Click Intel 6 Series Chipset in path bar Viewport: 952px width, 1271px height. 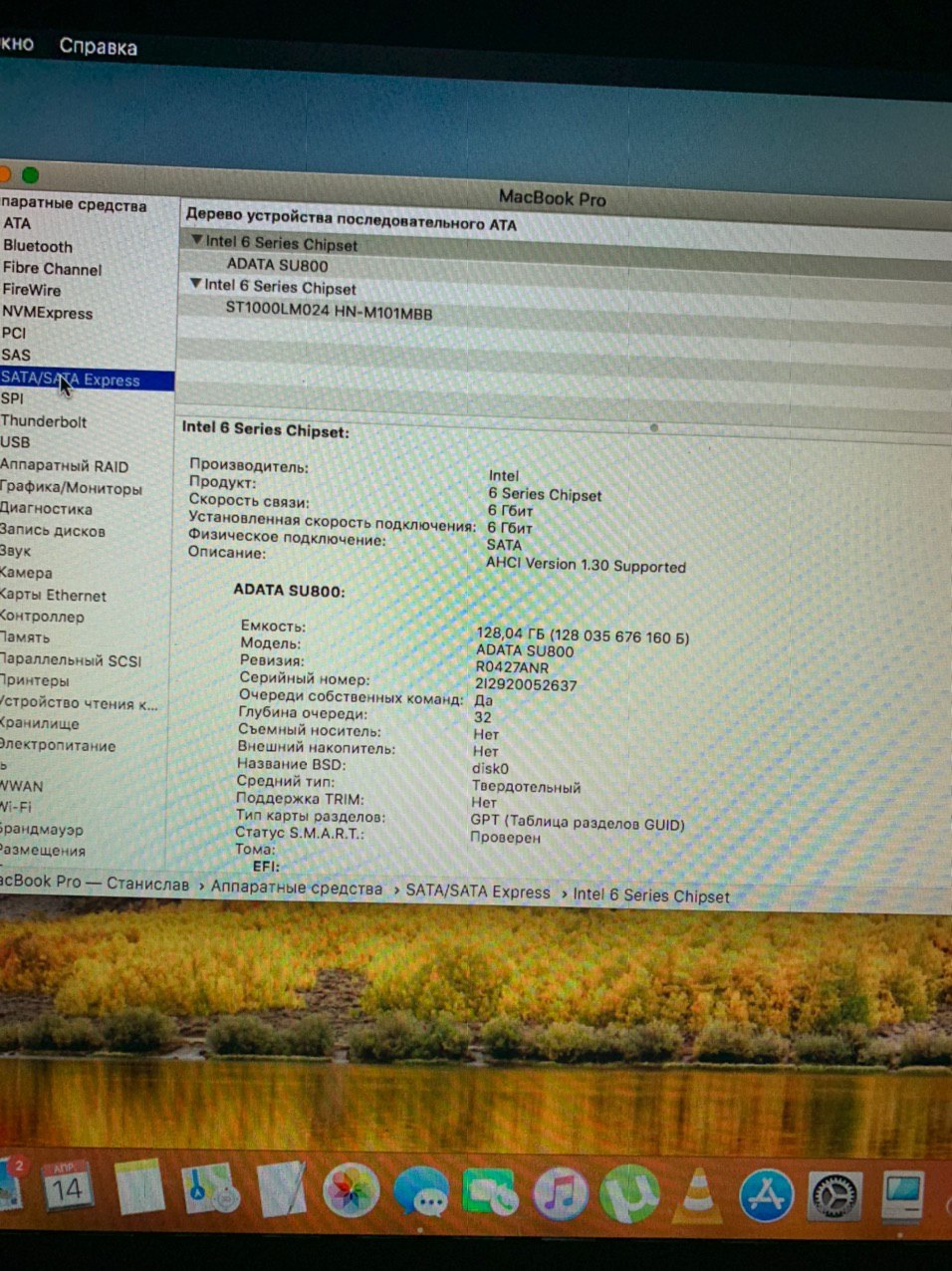pos(651,895)
